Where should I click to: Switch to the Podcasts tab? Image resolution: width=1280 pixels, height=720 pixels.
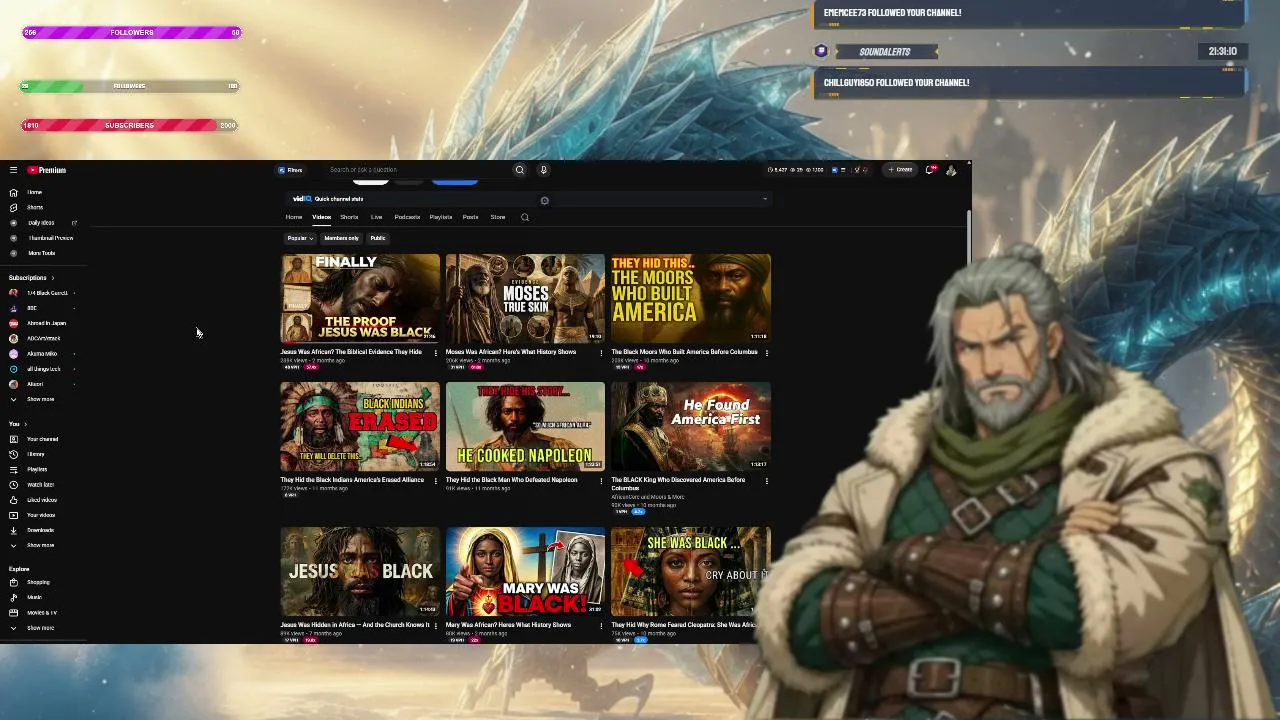pos(407,217)
